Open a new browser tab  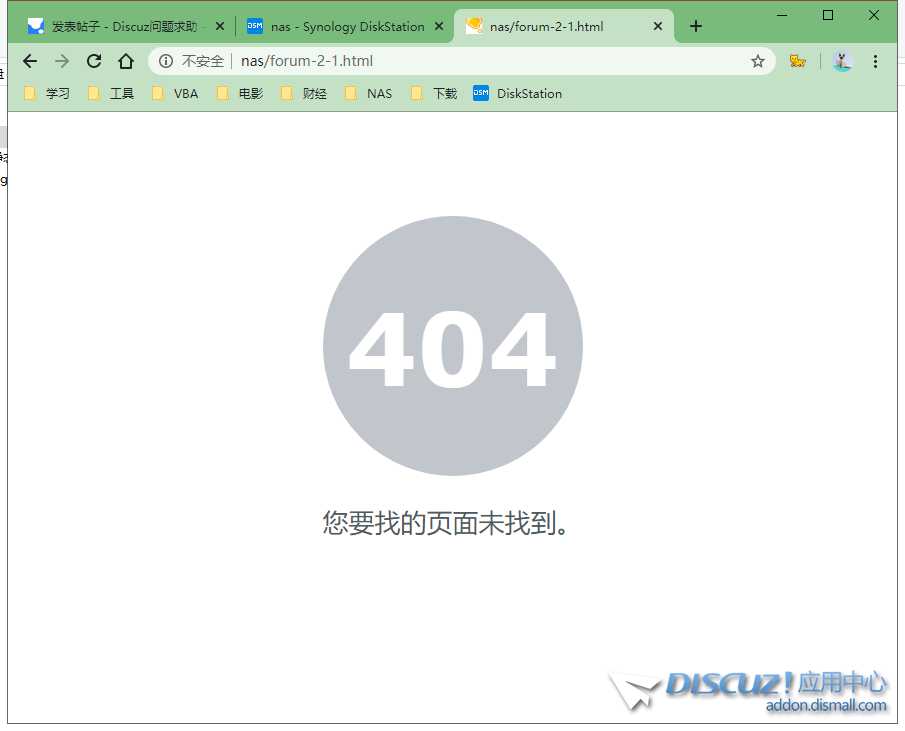tap(696, 27)
